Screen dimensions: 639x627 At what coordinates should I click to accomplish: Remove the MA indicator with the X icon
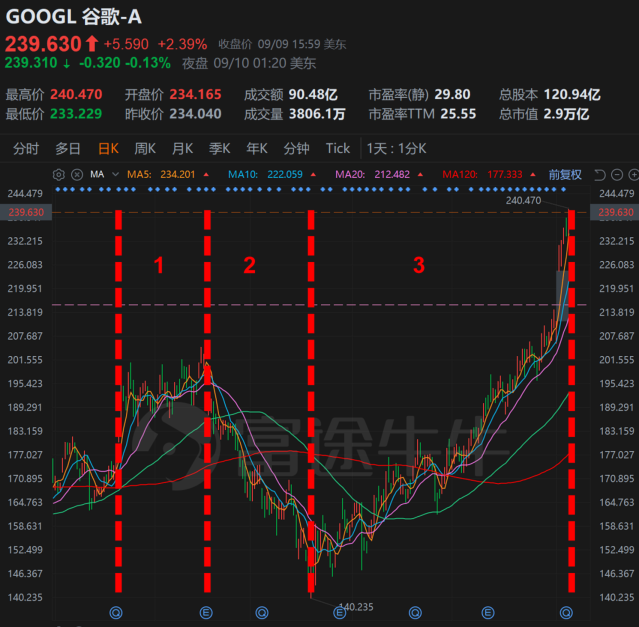click(77, 175)
